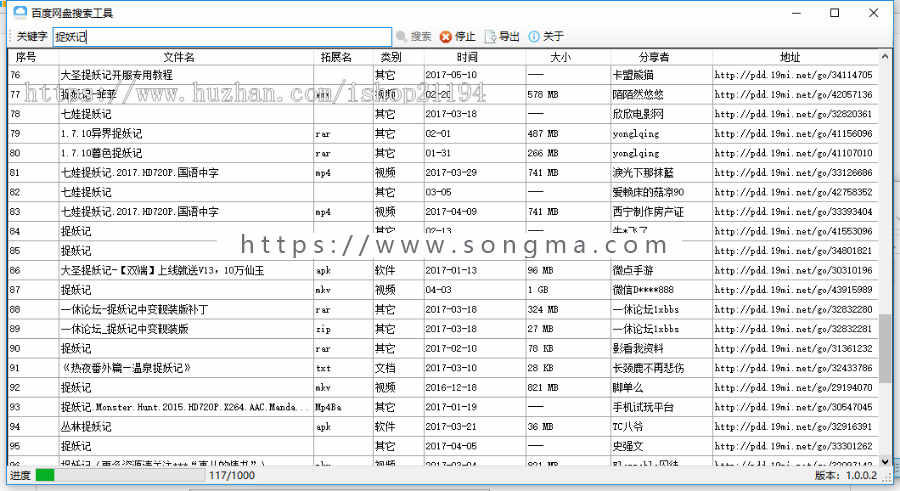Select row 《热夜番外篇—温泉捉妖记》
Image resolution: width=900 pixels, height=491 pixels.
coord(444,368)
